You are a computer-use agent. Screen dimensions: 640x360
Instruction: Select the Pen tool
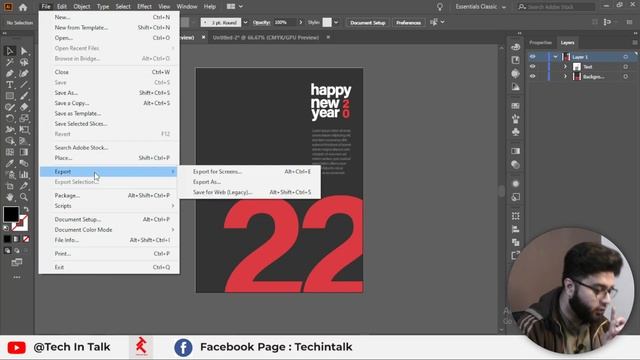(10, 73)
